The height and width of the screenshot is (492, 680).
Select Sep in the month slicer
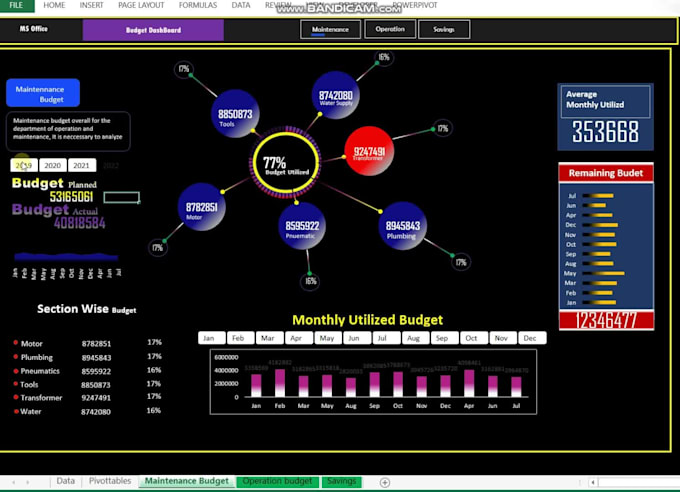445,338
